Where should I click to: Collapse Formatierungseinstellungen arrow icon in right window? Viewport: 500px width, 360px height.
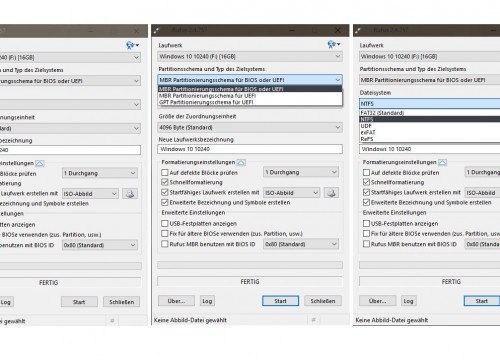coord(443,162)
